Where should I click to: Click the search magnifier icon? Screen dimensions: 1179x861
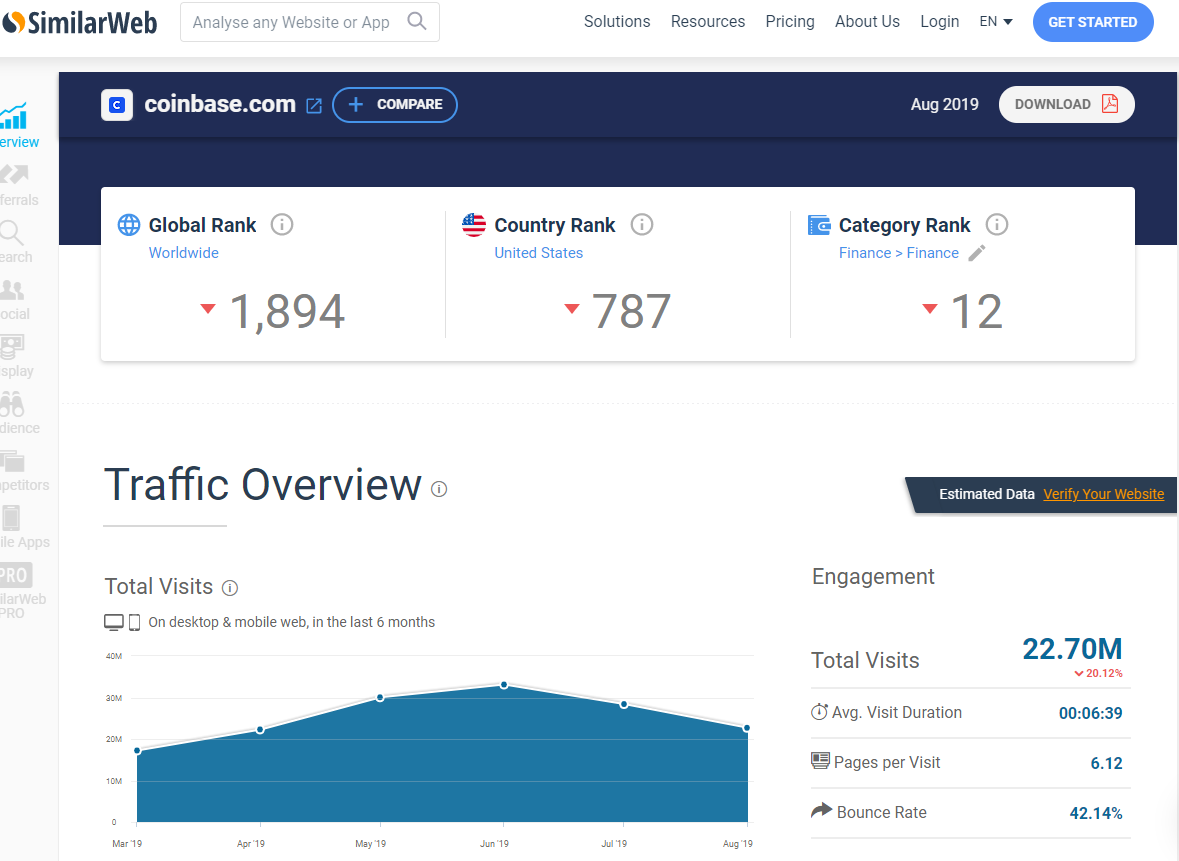[417, 21]
